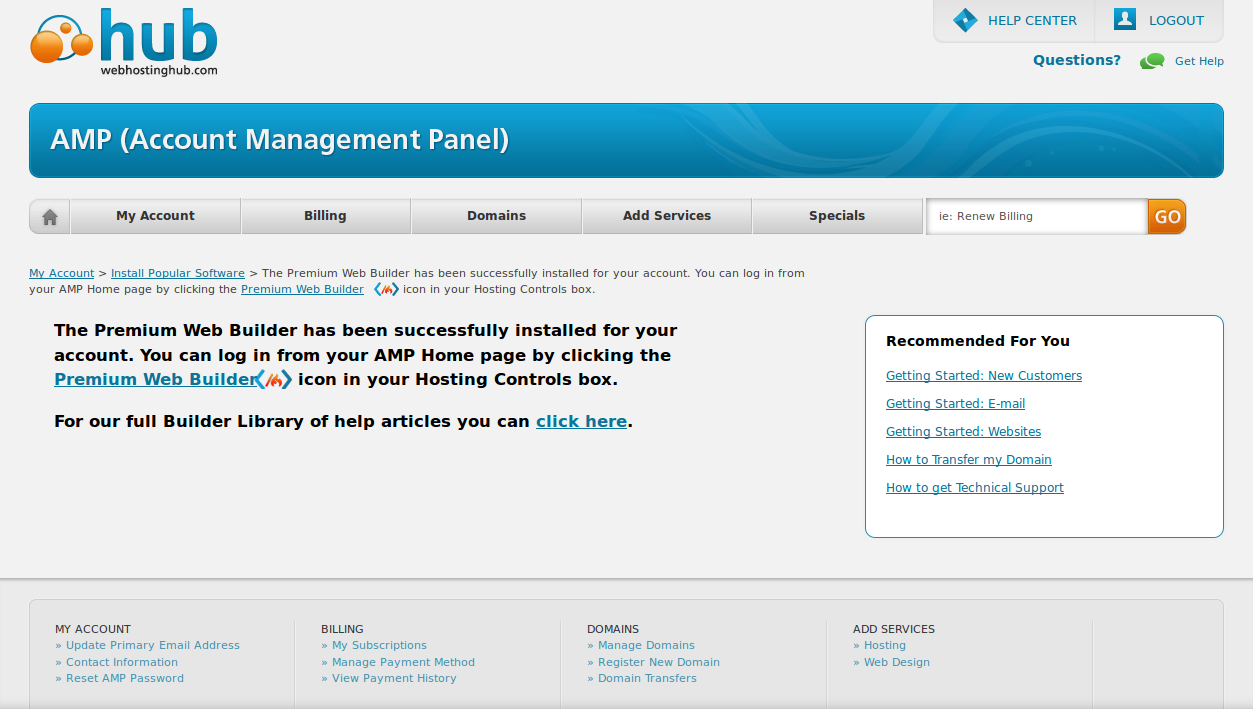Click the green chat bubbles Get Help icon
The height and width of the screenshot is (709, 1253).
(x=1152, y=61)
